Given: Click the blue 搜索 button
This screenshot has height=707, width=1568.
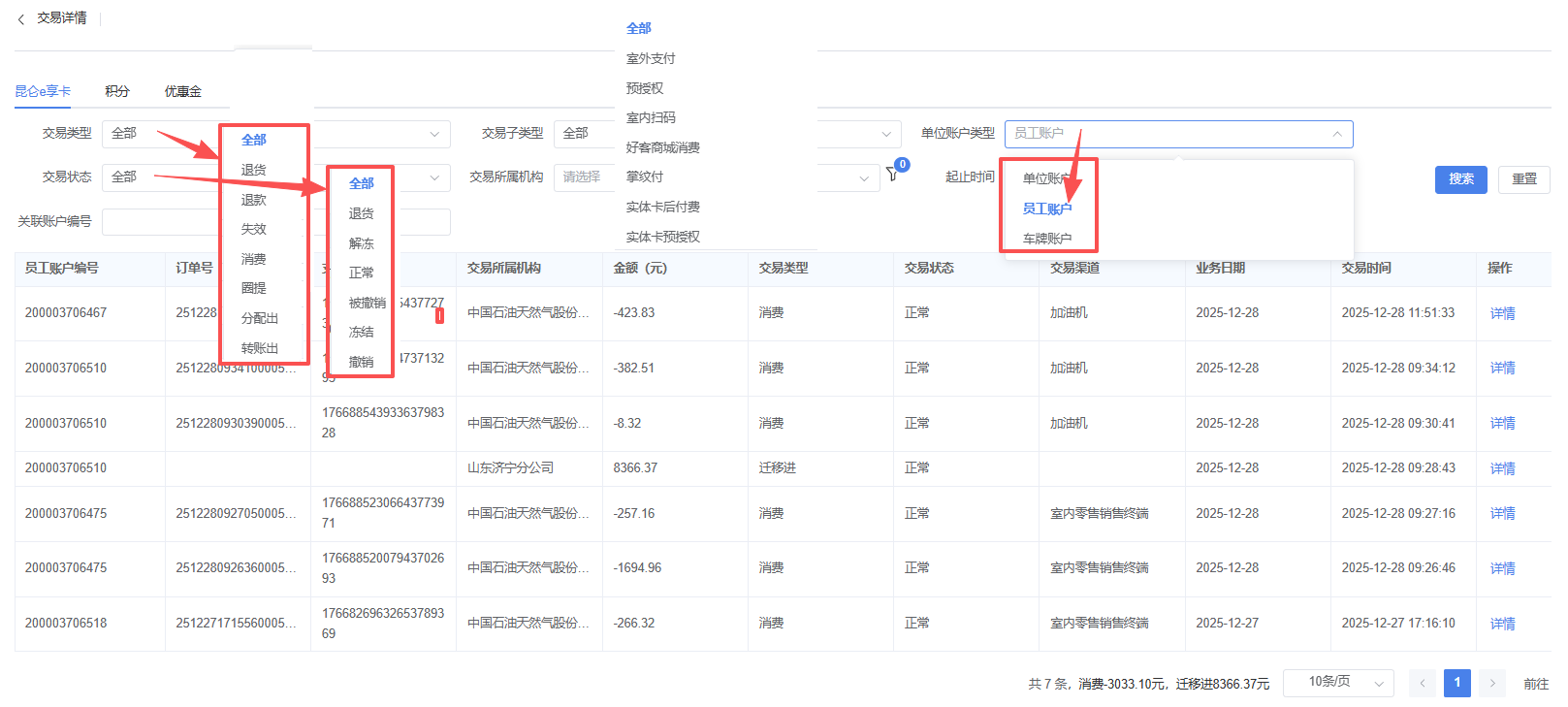Looking at the screenshot, I should (x=1460, y=179).
